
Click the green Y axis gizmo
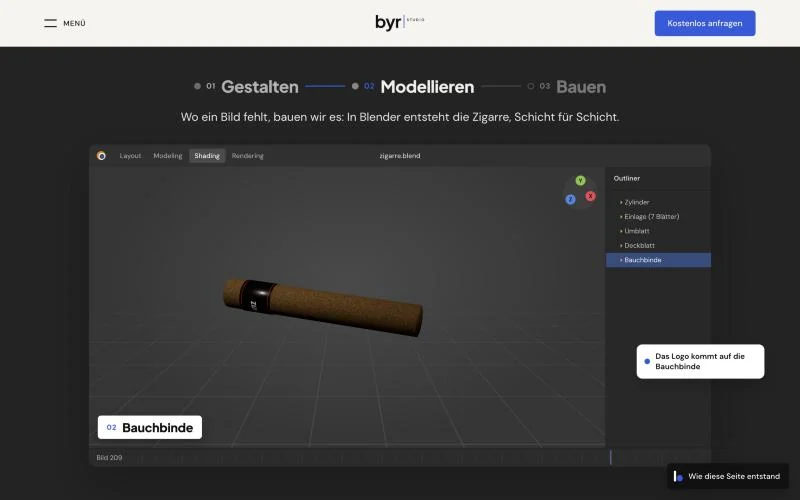point(580,181)
